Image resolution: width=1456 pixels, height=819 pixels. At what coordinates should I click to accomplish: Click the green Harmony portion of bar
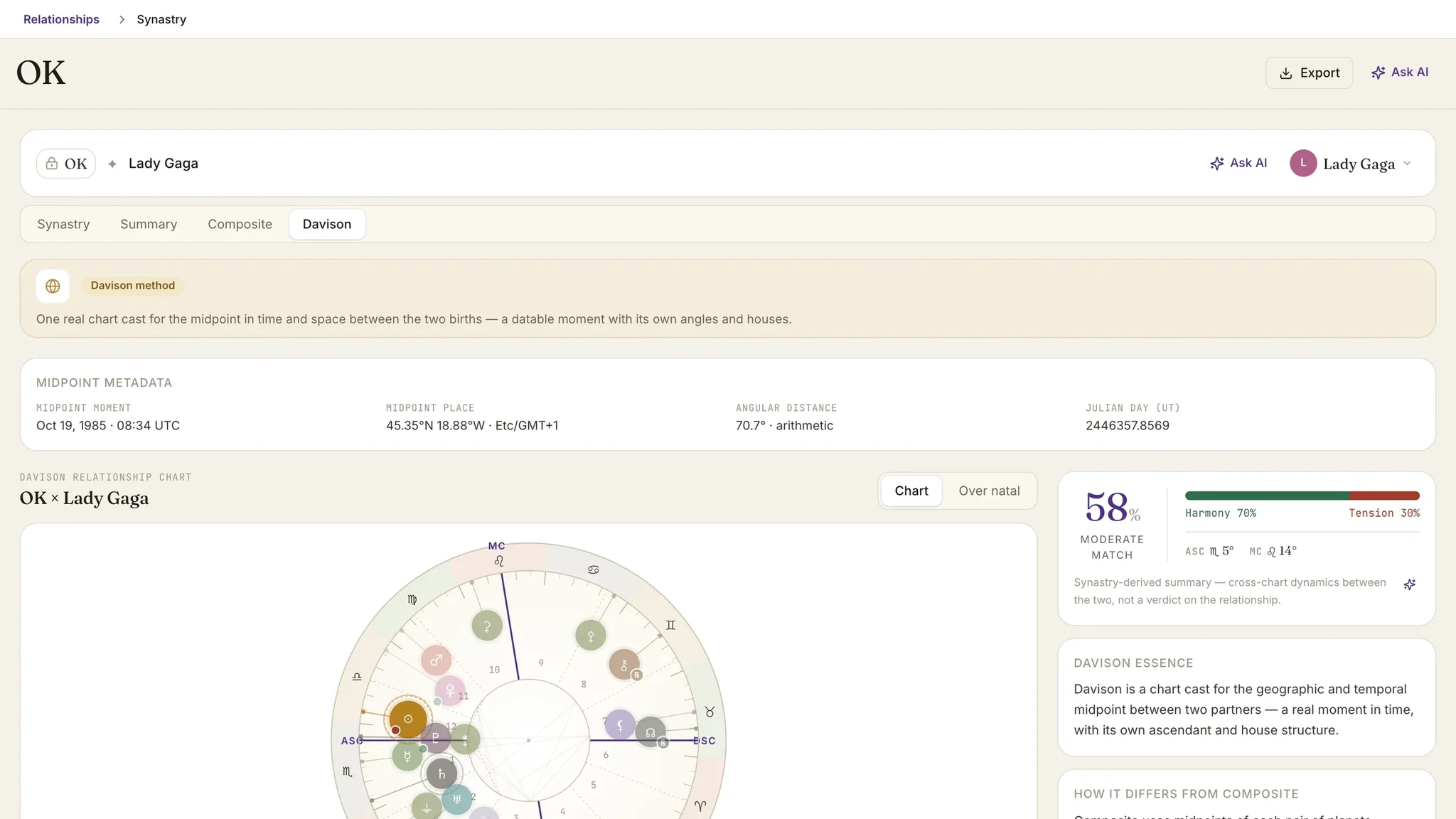1267,496
